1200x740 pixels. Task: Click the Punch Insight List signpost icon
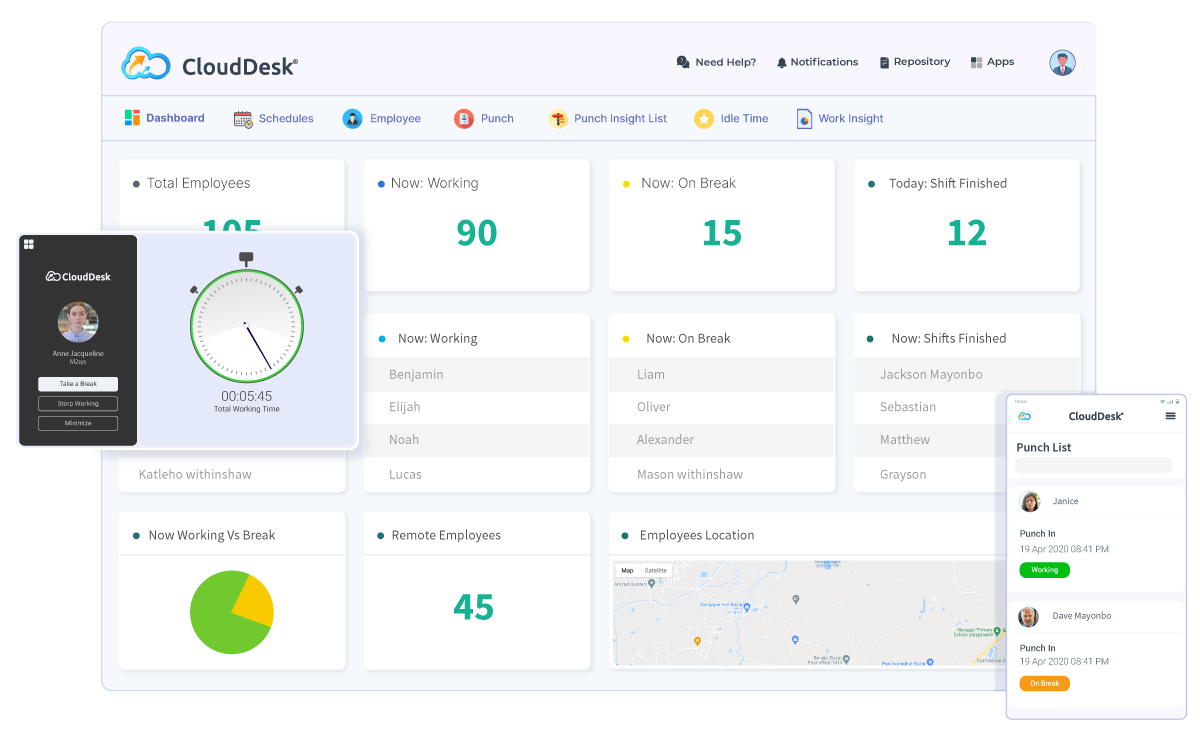tap(558, 119)
